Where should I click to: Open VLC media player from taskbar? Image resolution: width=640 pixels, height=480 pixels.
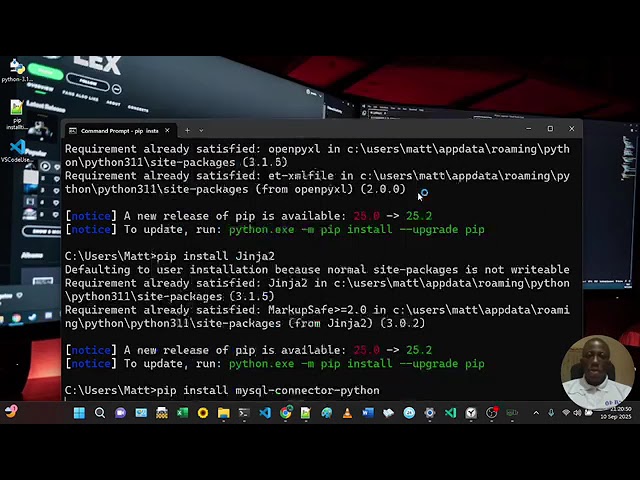click(x=347, y=413)
